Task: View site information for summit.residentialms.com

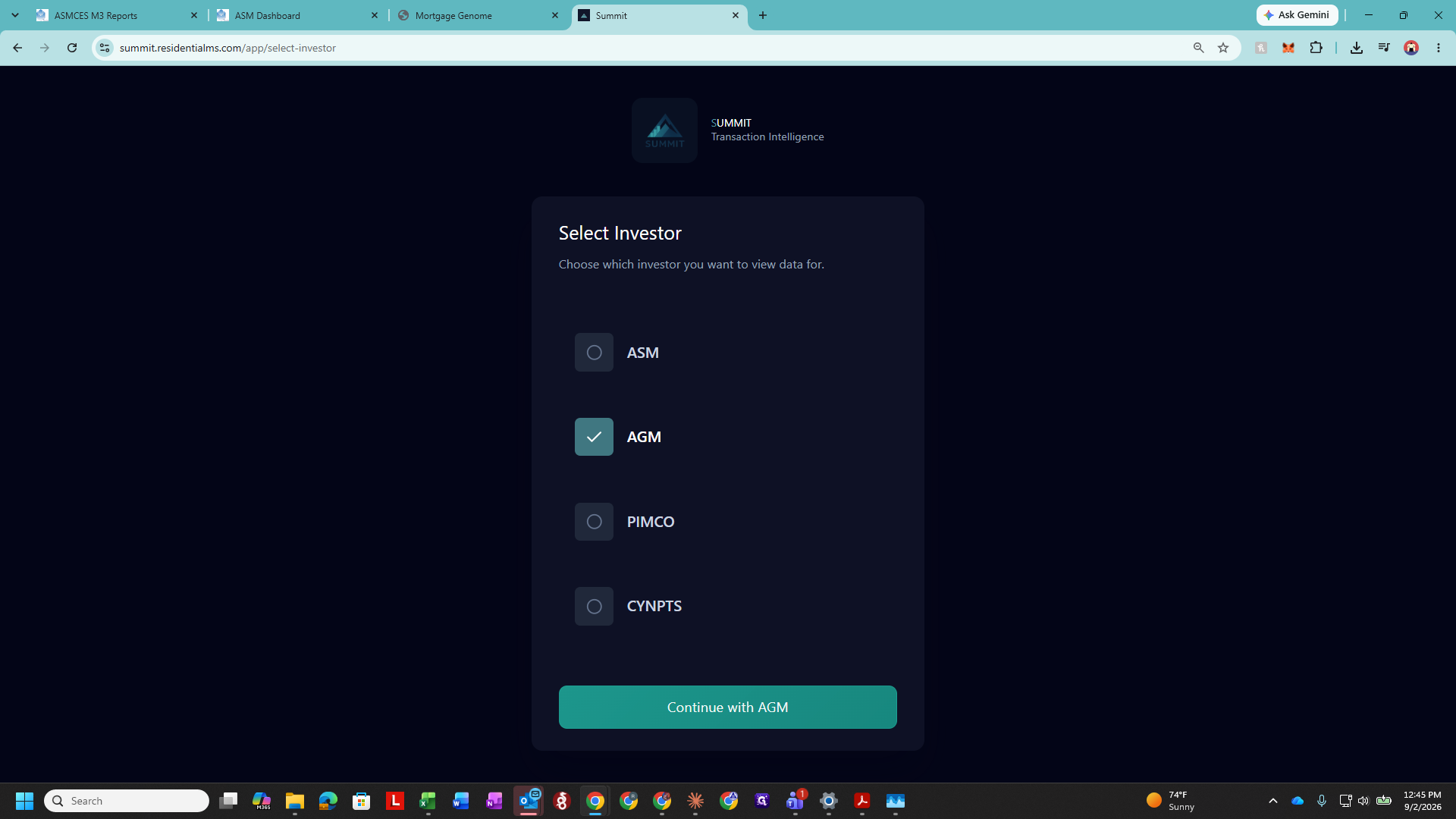Action: click(105, 48)
